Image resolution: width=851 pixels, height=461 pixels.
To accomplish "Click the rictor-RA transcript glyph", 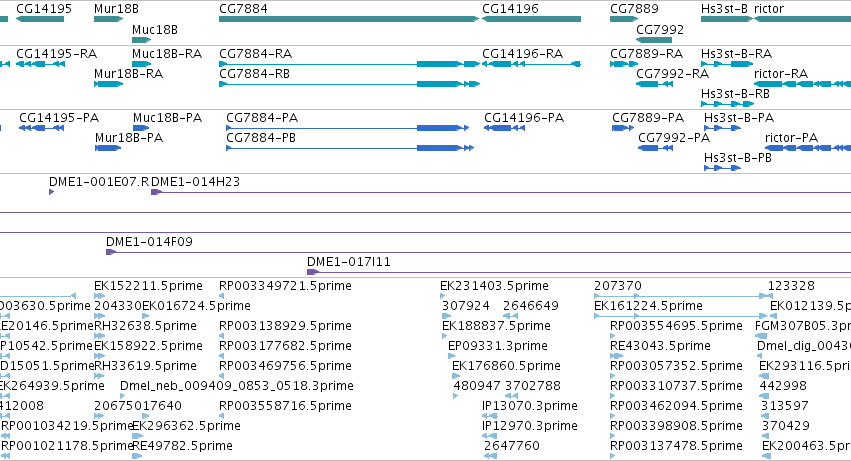I will point(803,84).
